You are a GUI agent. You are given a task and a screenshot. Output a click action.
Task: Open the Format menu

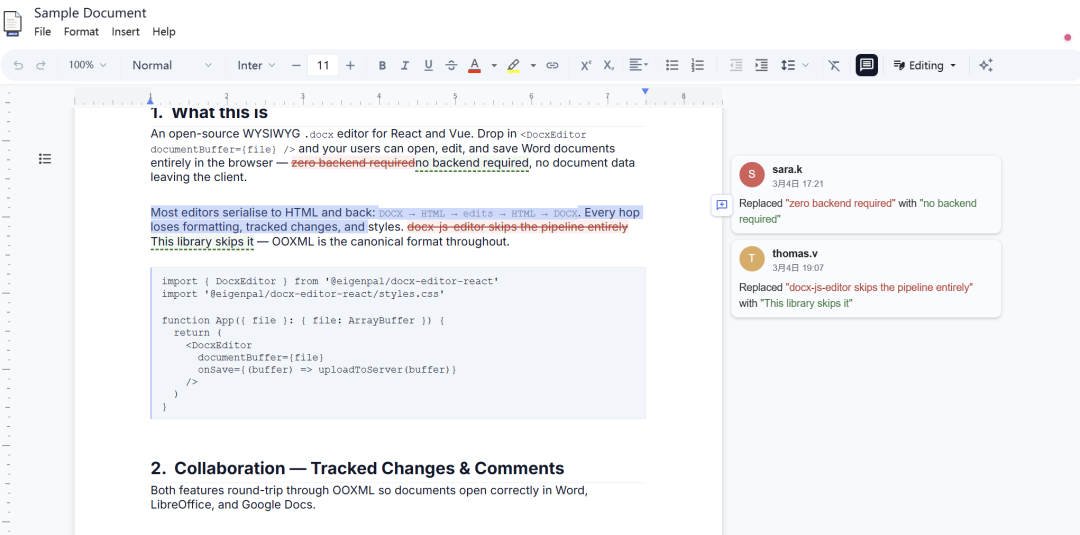point(81,32)
